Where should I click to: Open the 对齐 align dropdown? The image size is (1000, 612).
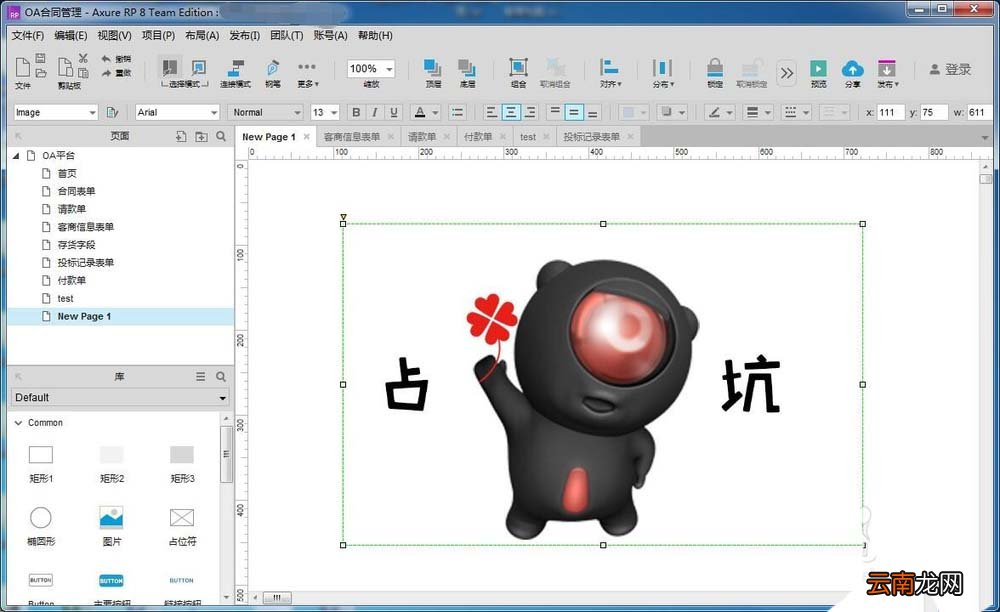coord(610,73)
